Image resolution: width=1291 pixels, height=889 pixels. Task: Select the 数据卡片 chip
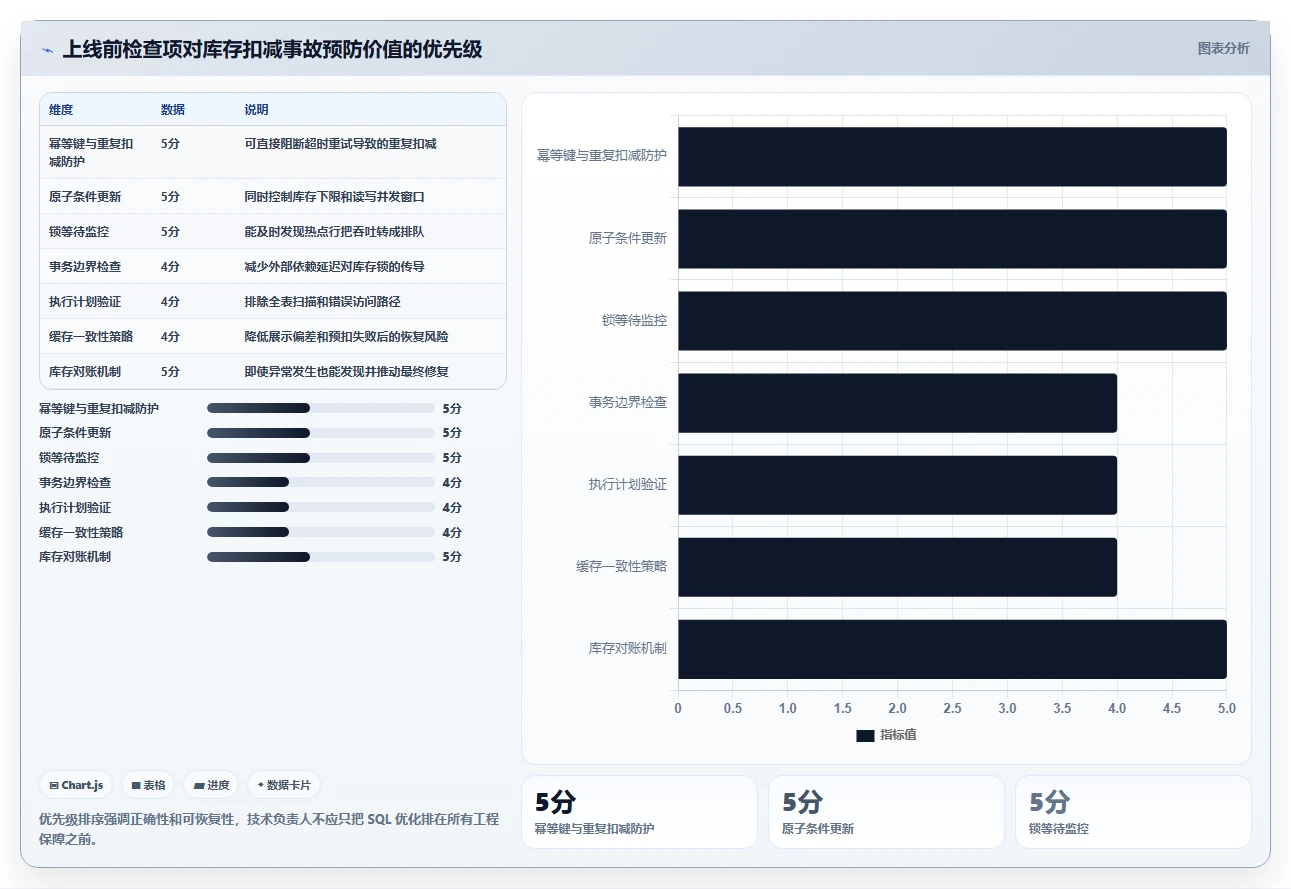[284, 785]
